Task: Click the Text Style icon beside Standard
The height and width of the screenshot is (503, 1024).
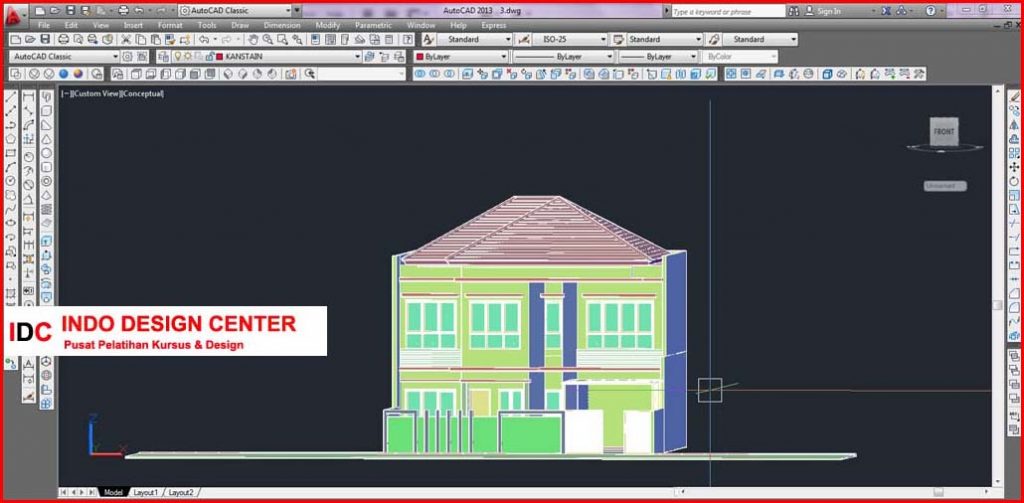Action: pyautogui.click(x=428, y=39)
